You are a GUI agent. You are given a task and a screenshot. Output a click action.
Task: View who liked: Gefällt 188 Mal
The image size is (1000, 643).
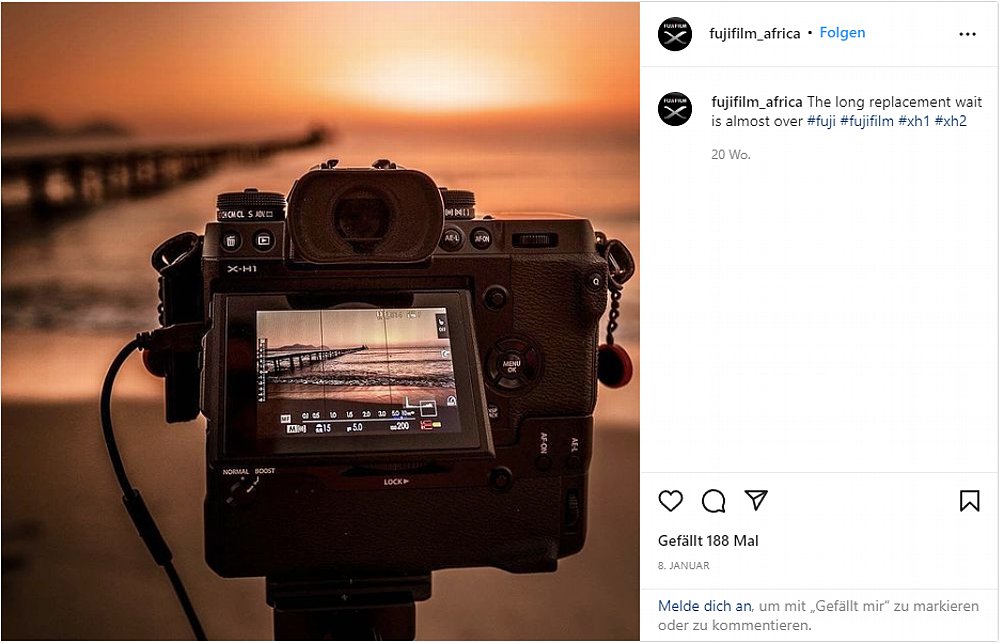tap(708, 541)
